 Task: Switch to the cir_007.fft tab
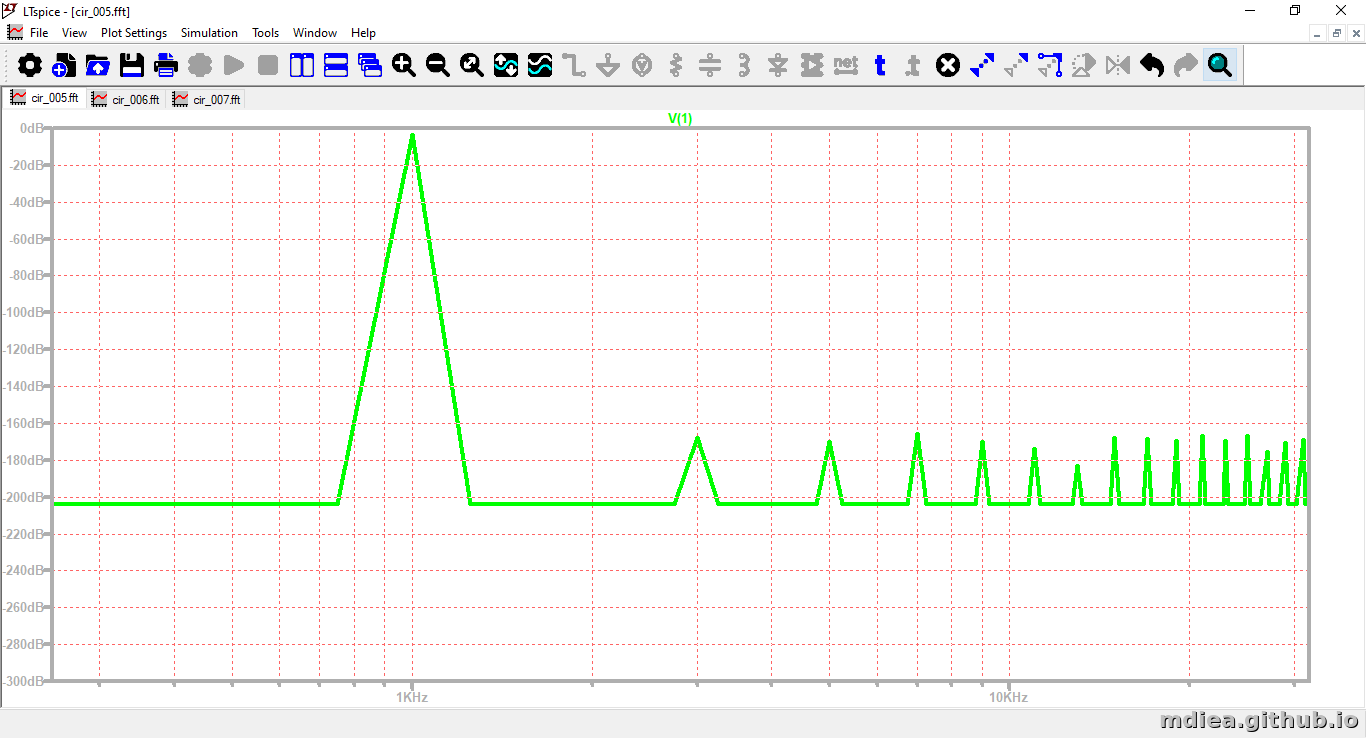pyautogui.click(x=207, y=99)
